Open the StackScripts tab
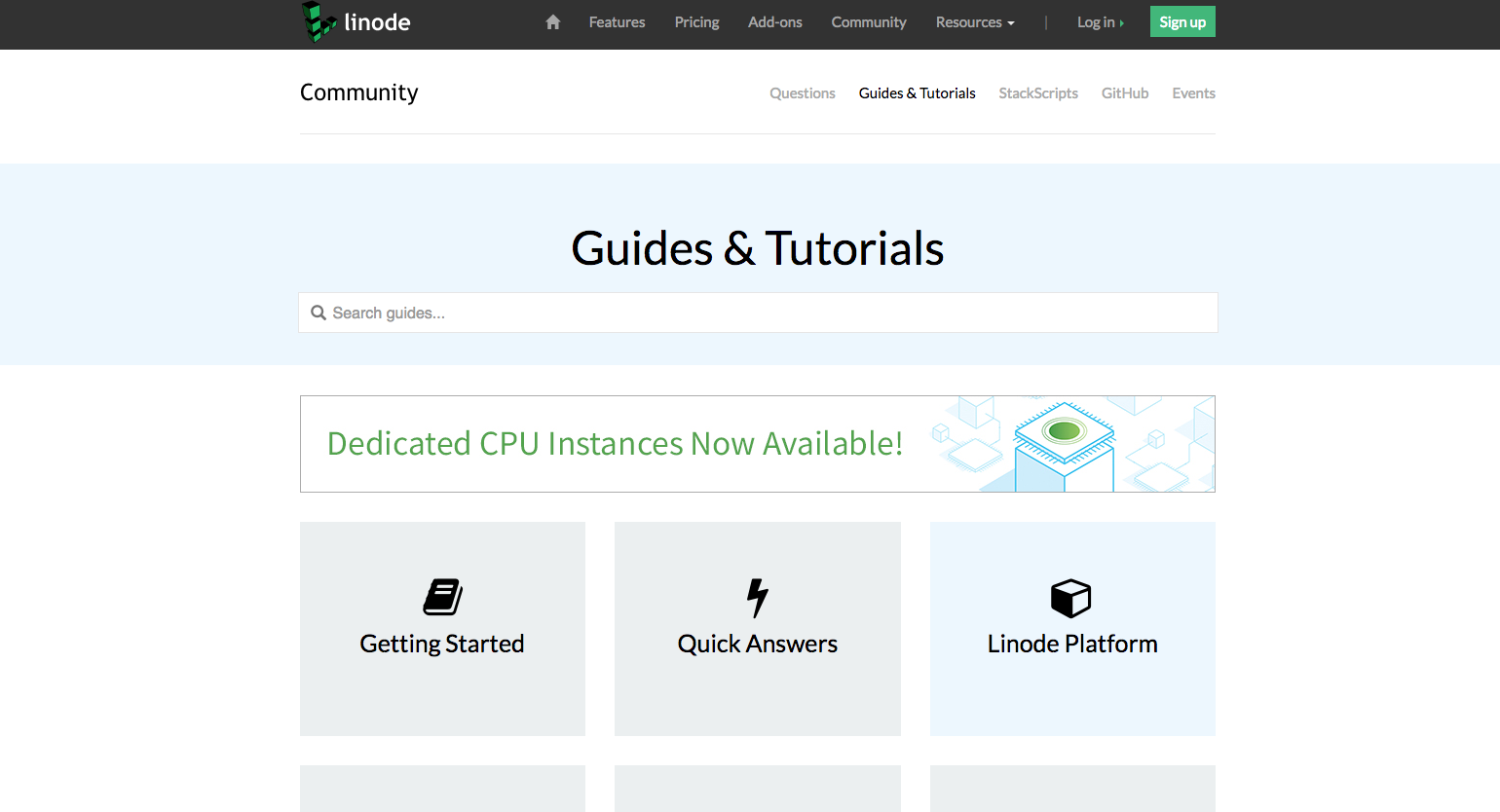The image size is (1500, 812). tap(1038, 93)
